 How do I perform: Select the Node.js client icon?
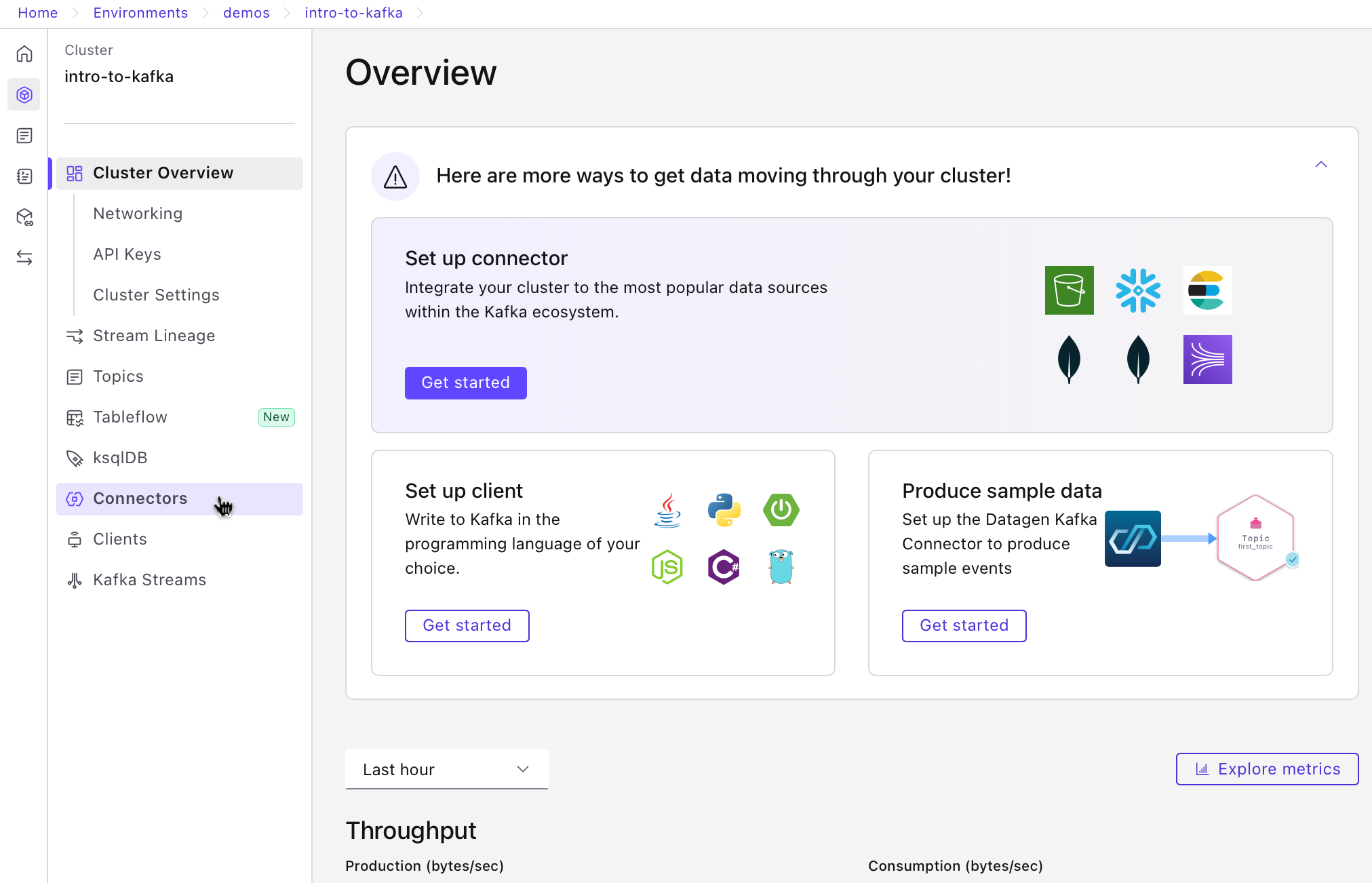point(667,567)
